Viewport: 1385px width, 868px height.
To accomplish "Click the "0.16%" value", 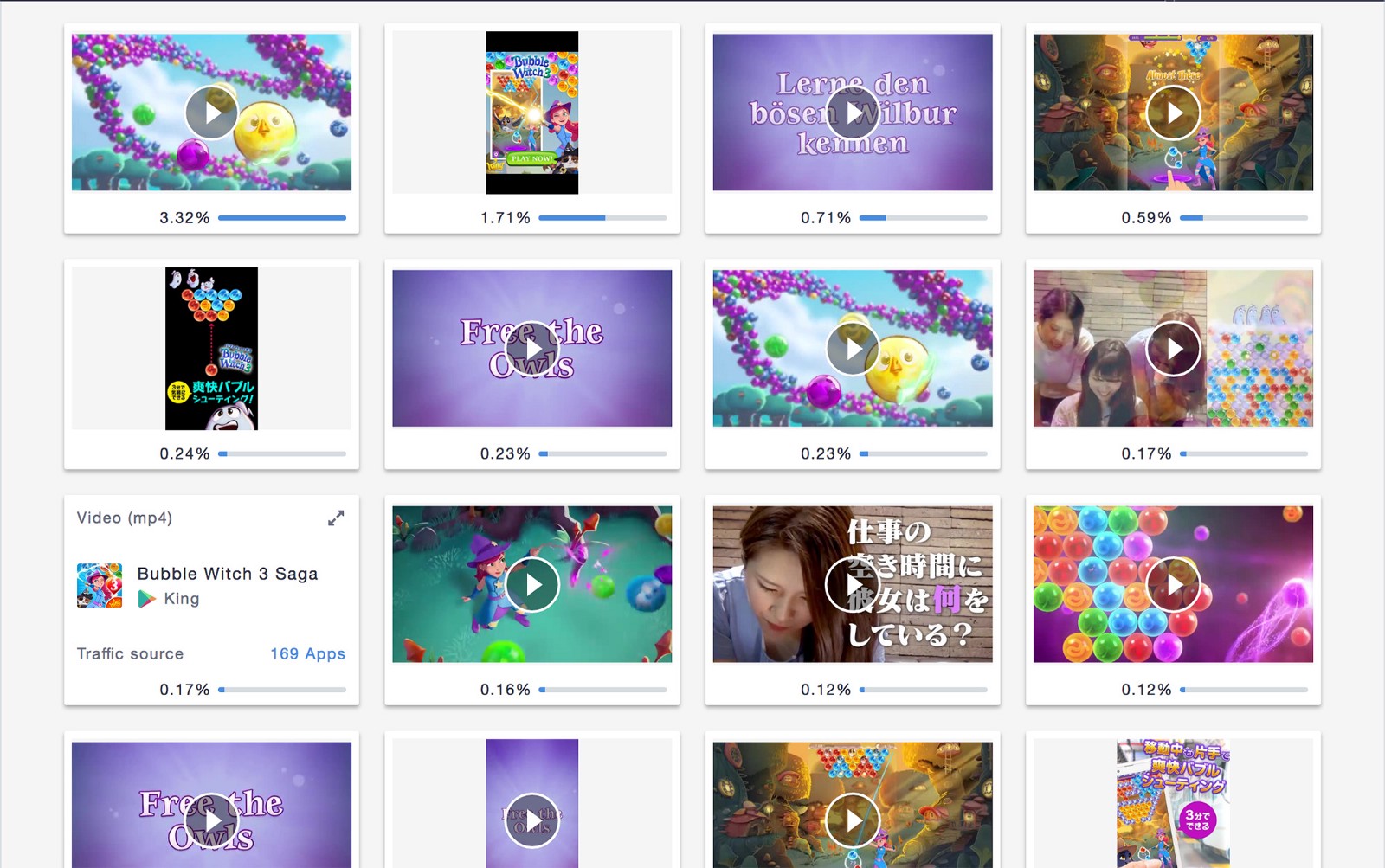I will pyautogui.click(x=506, y=690).
